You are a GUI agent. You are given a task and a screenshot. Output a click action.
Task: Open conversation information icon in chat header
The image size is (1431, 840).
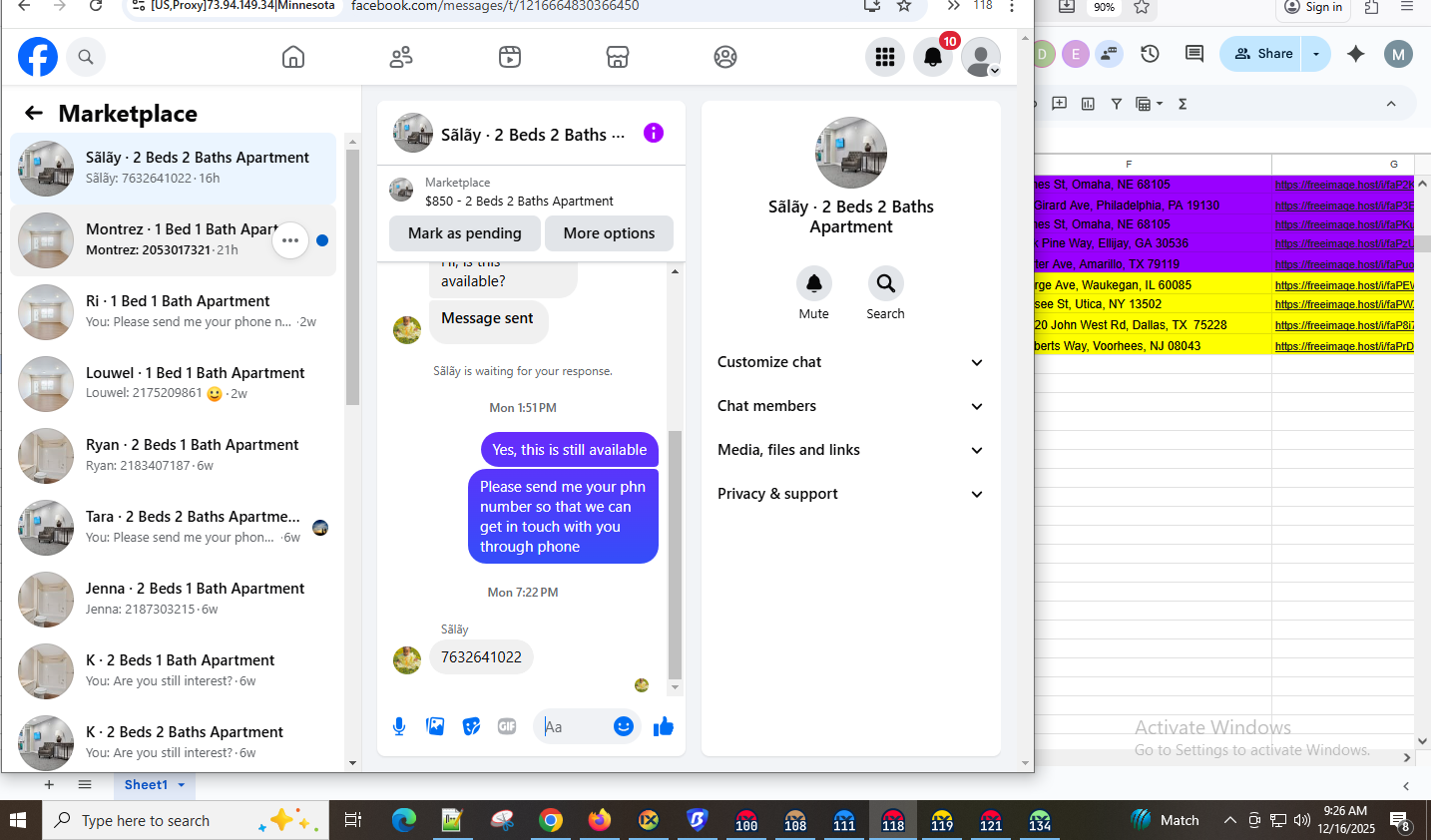(x=654, y=133)
